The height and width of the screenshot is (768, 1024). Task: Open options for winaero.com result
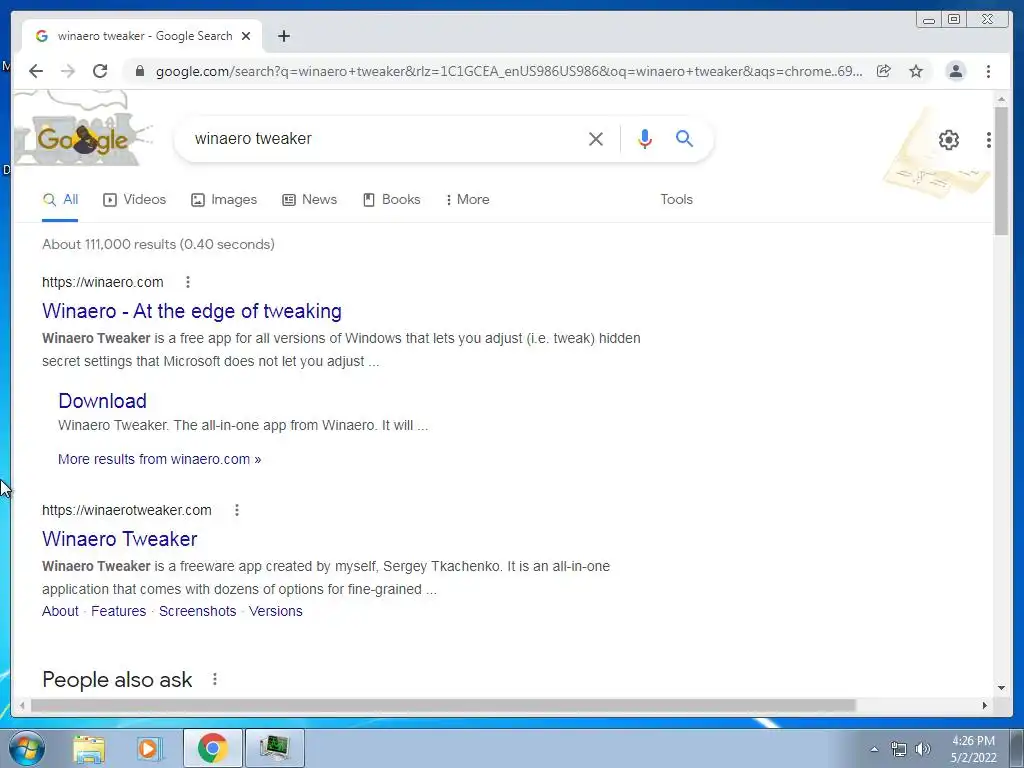(188, 282)
